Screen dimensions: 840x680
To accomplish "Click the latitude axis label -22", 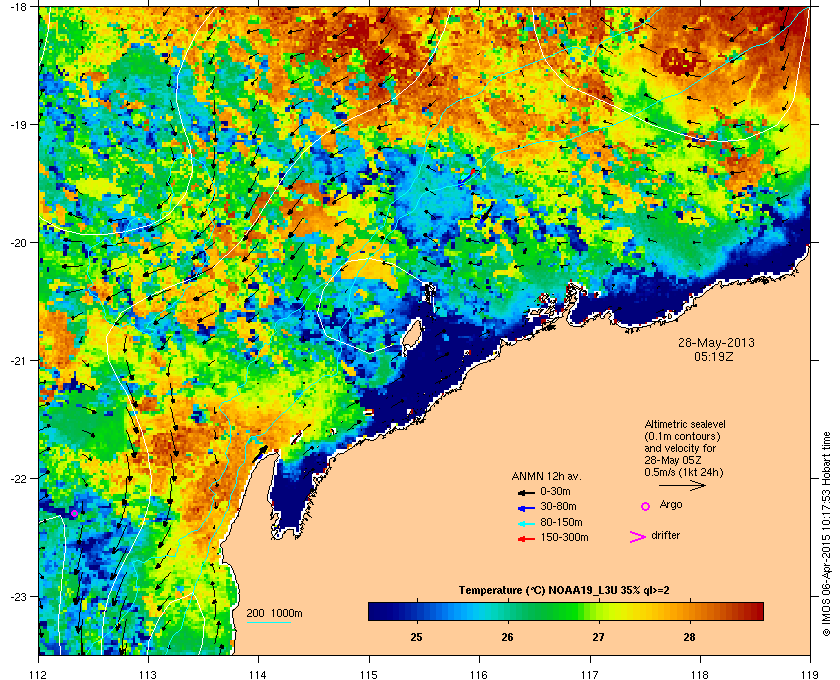I will click(18, 479).
